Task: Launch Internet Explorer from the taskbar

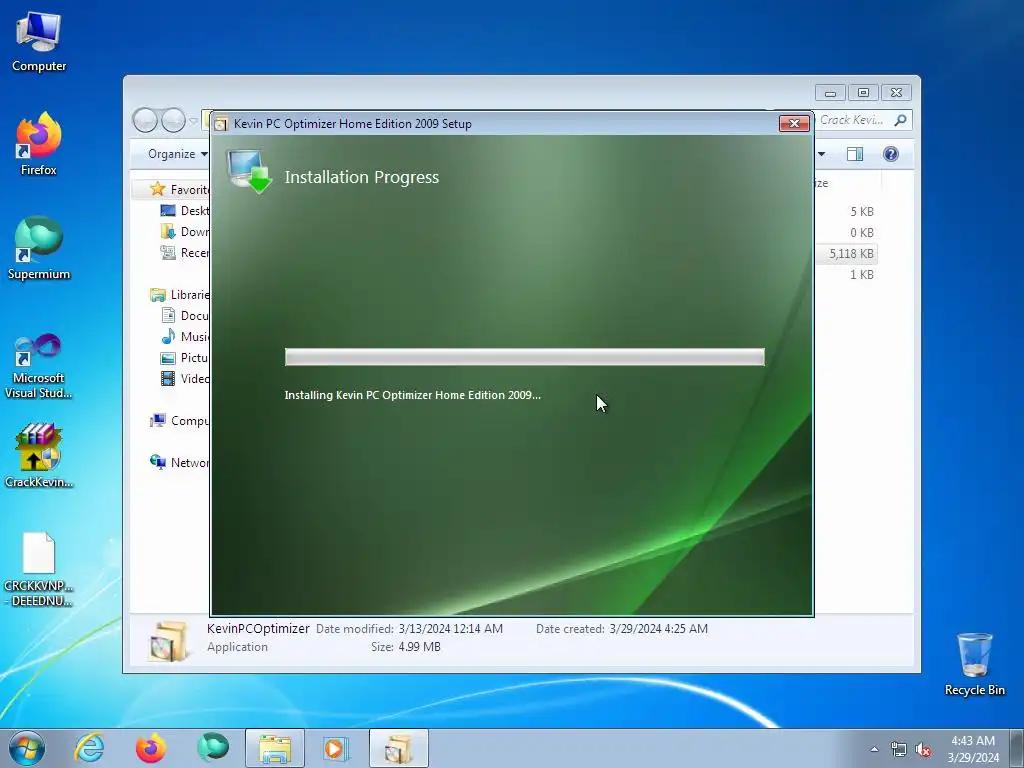Action: (x=89, y=748)
